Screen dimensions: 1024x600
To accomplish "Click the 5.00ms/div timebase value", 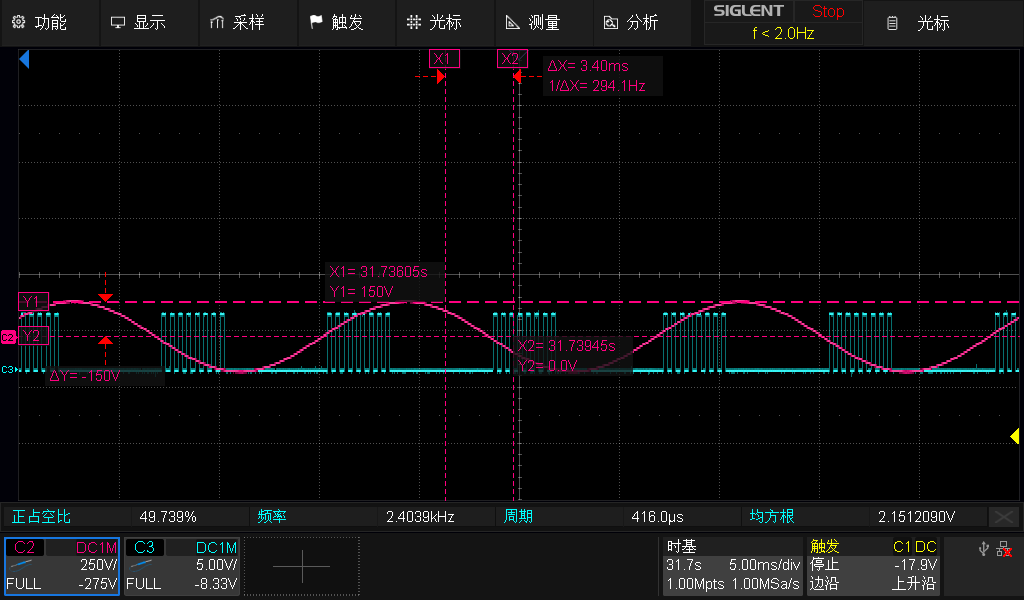I will click(764, 565).
